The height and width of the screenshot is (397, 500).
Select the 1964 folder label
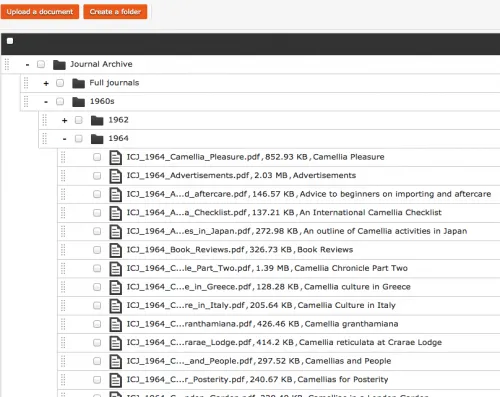[x=118, y=138]
